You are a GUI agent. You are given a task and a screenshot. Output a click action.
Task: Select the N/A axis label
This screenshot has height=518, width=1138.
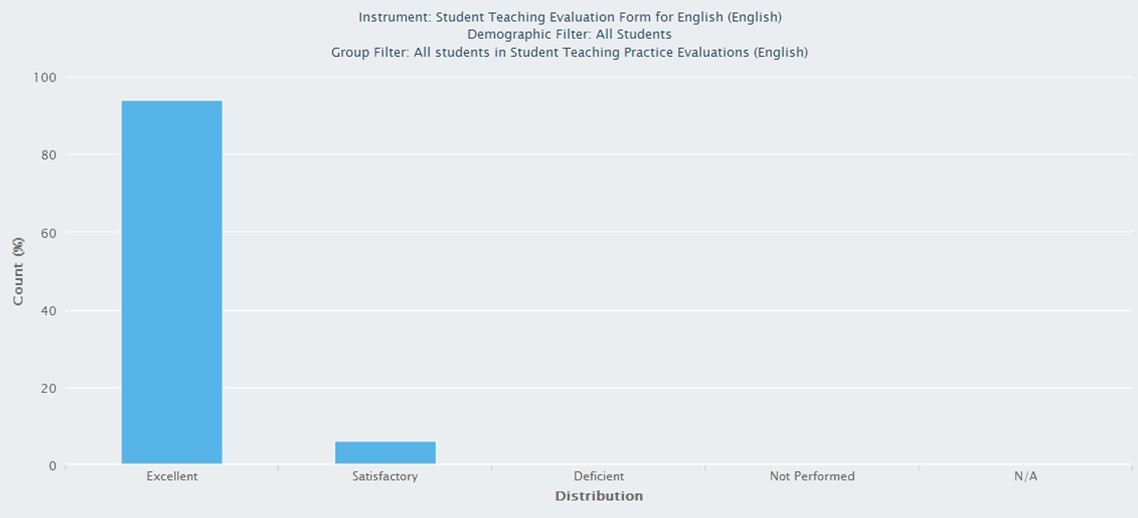(1026, 477)
